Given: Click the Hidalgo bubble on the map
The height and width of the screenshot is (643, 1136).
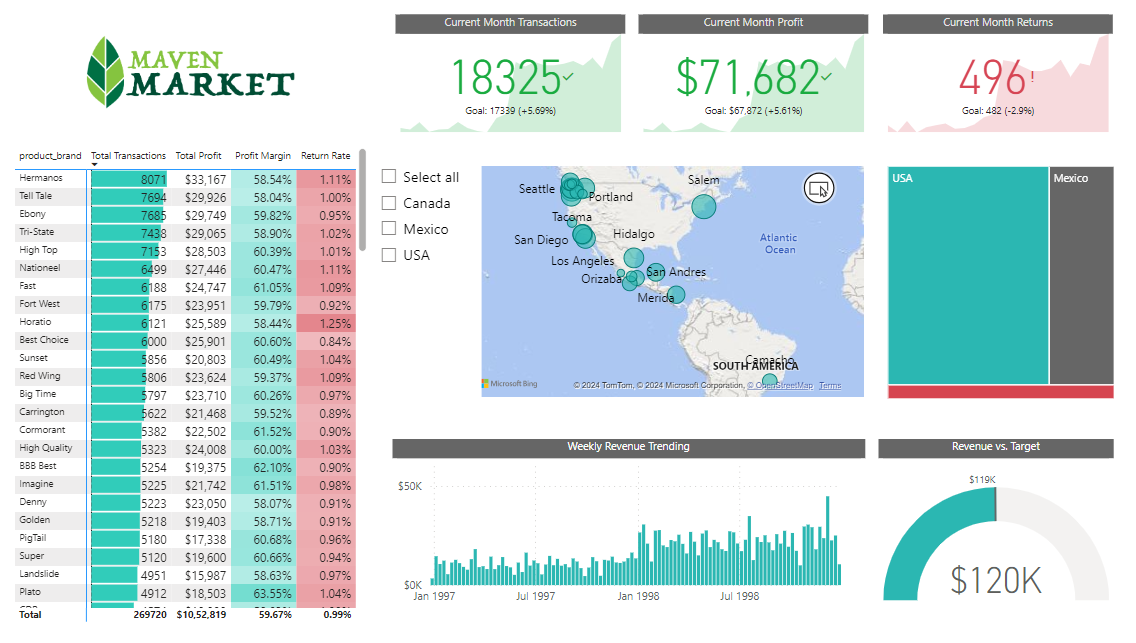Looking at the screenshot, I should click(x=633, y=257).
